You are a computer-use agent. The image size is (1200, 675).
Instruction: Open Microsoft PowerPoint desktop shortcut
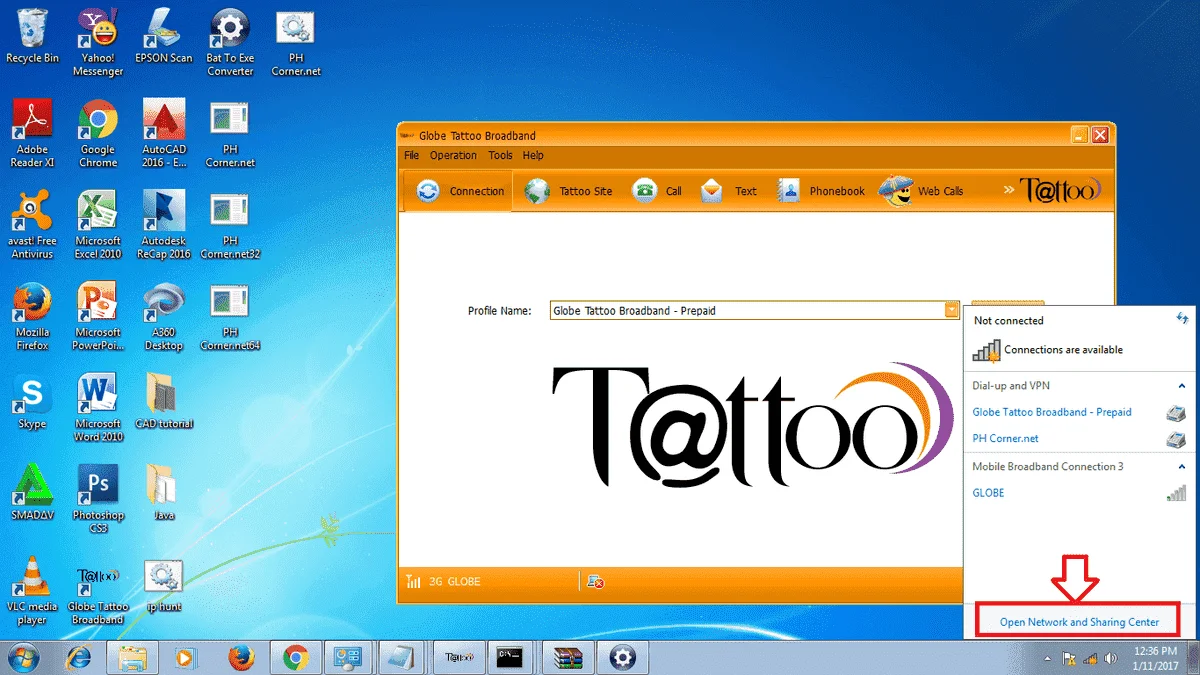(x=98, y=316)
